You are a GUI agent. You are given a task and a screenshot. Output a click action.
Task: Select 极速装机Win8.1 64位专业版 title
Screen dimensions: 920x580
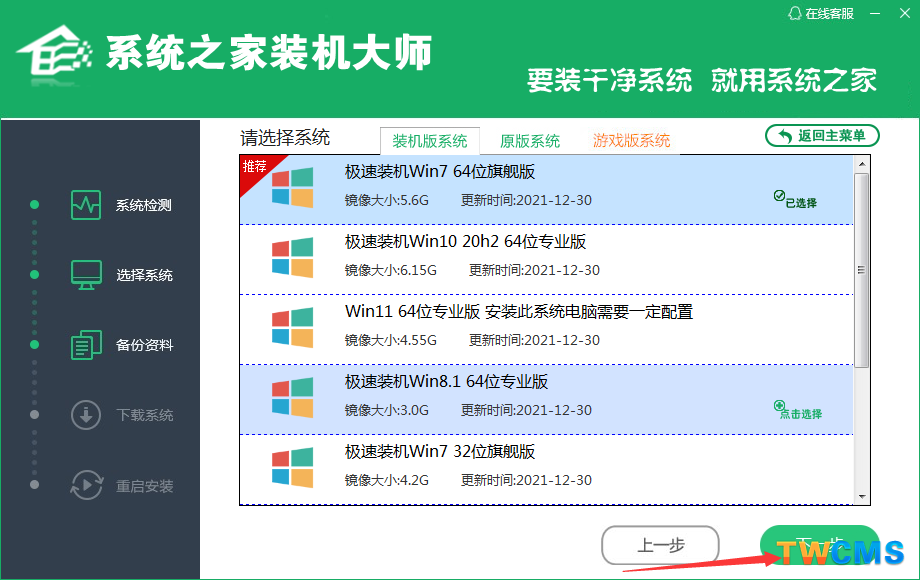tap(447, 381)
